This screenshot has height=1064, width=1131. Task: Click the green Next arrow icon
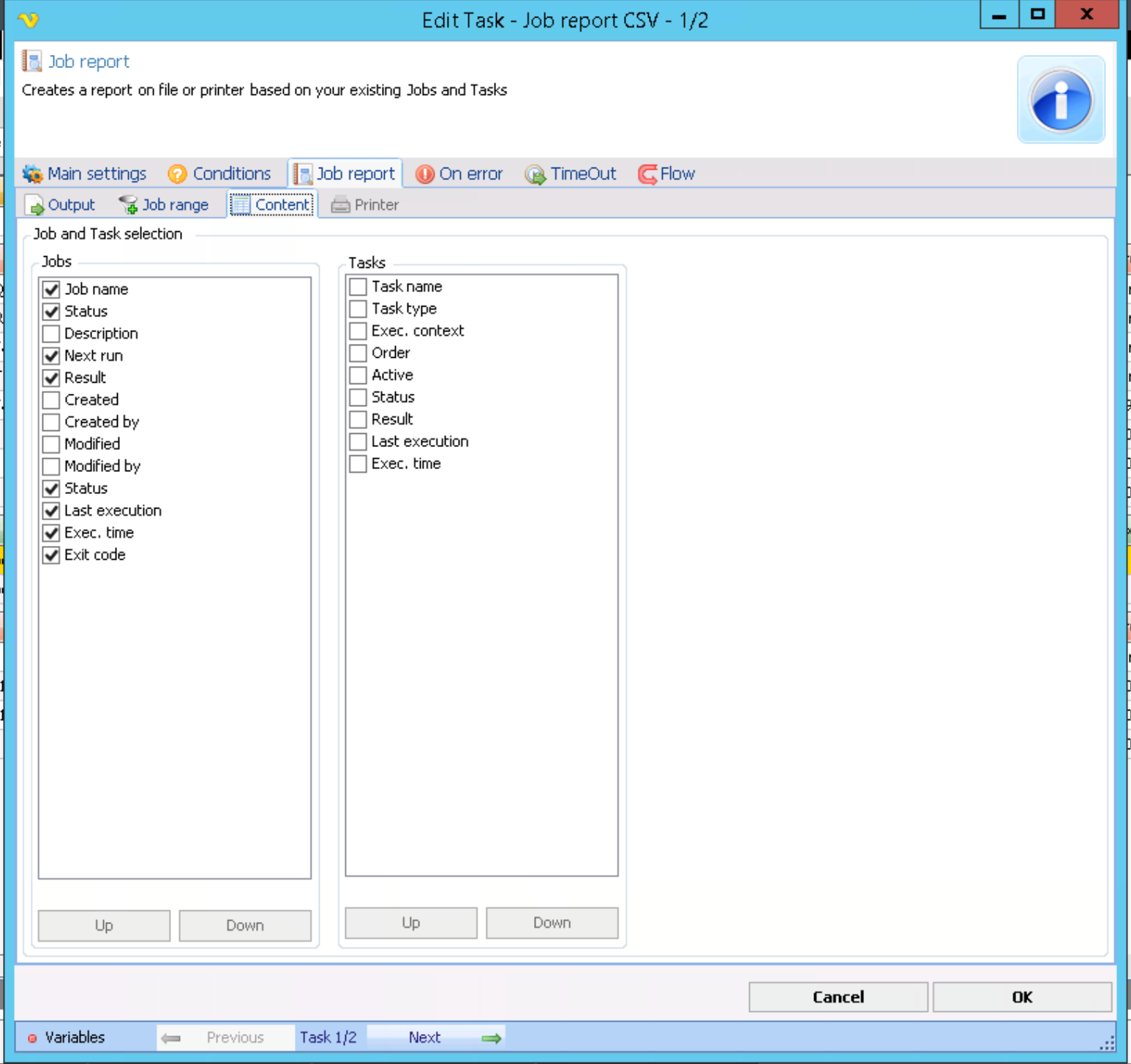492,1038
